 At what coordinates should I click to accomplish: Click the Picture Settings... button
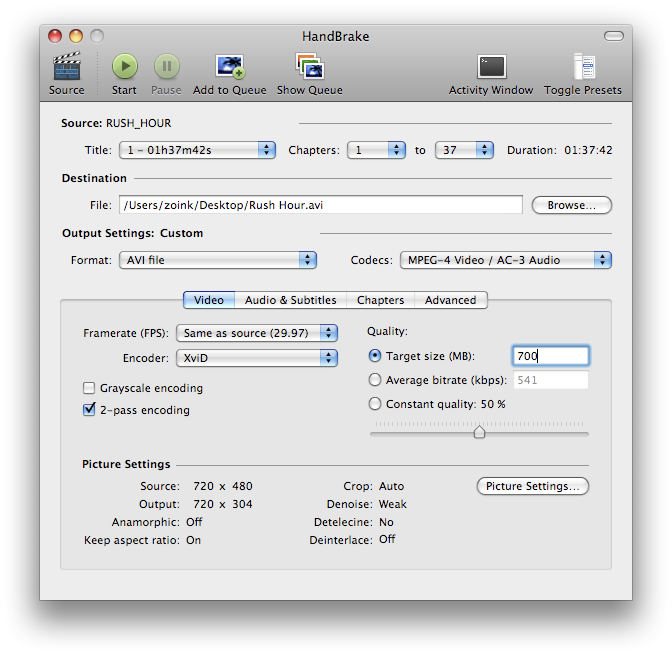click(533, 486)
